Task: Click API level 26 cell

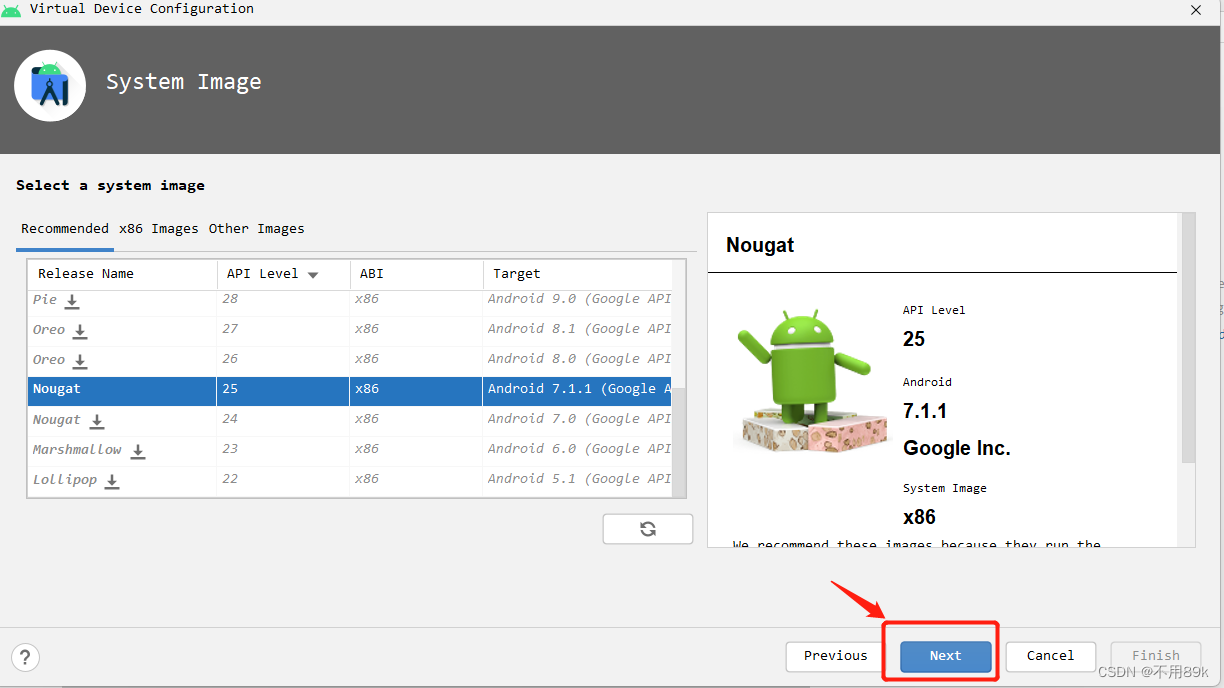Action: [x=283, y=361]
